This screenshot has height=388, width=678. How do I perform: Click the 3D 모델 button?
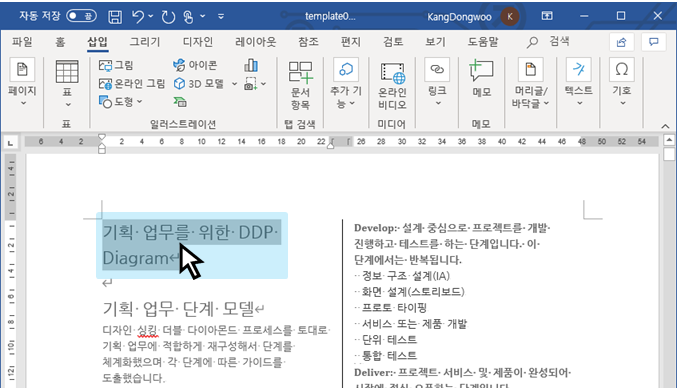(199, 83)
